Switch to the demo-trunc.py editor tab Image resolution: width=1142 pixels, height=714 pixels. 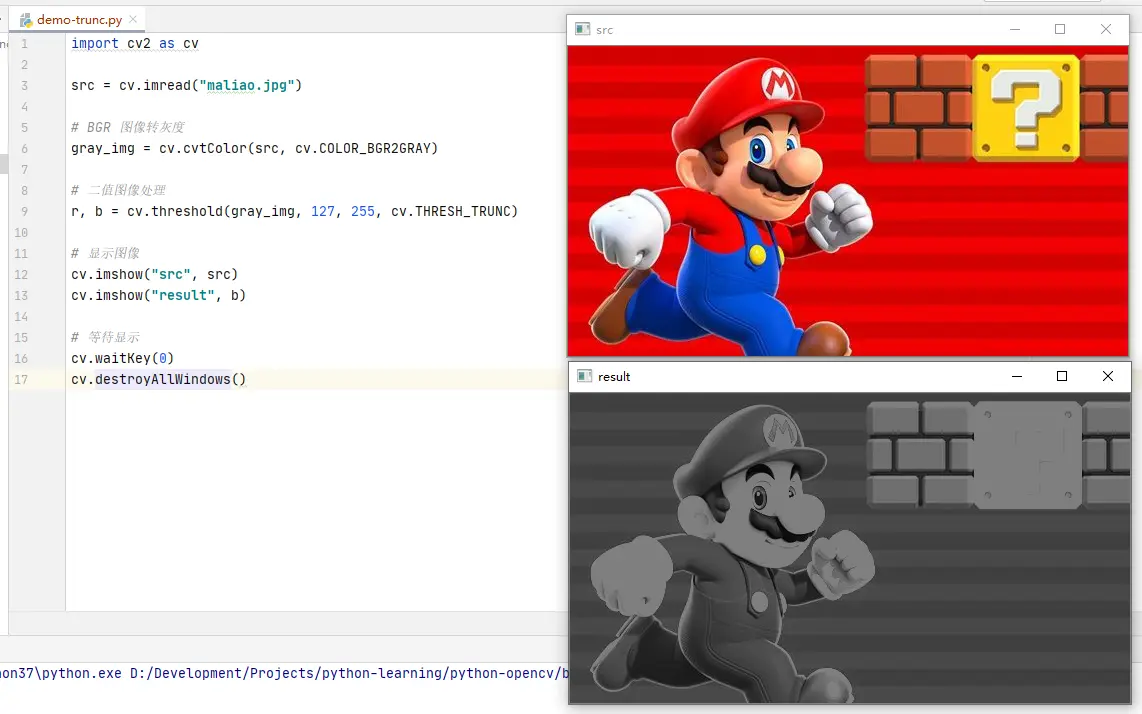click(x=79, y=20)
